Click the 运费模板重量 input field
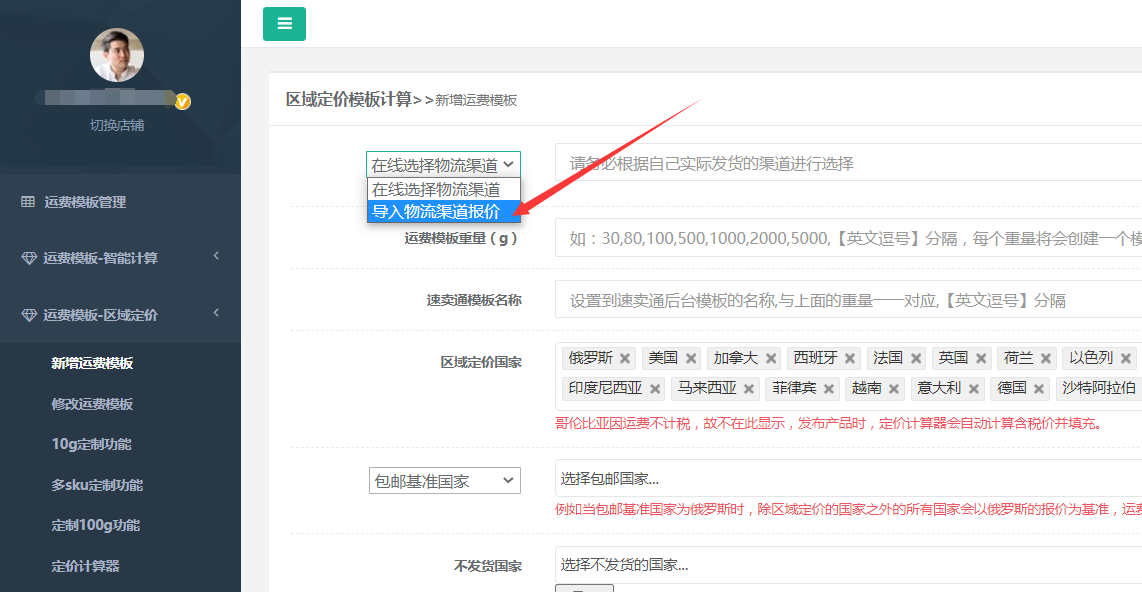The width and height of the screenshot is (1142, 592). (848, 238)
